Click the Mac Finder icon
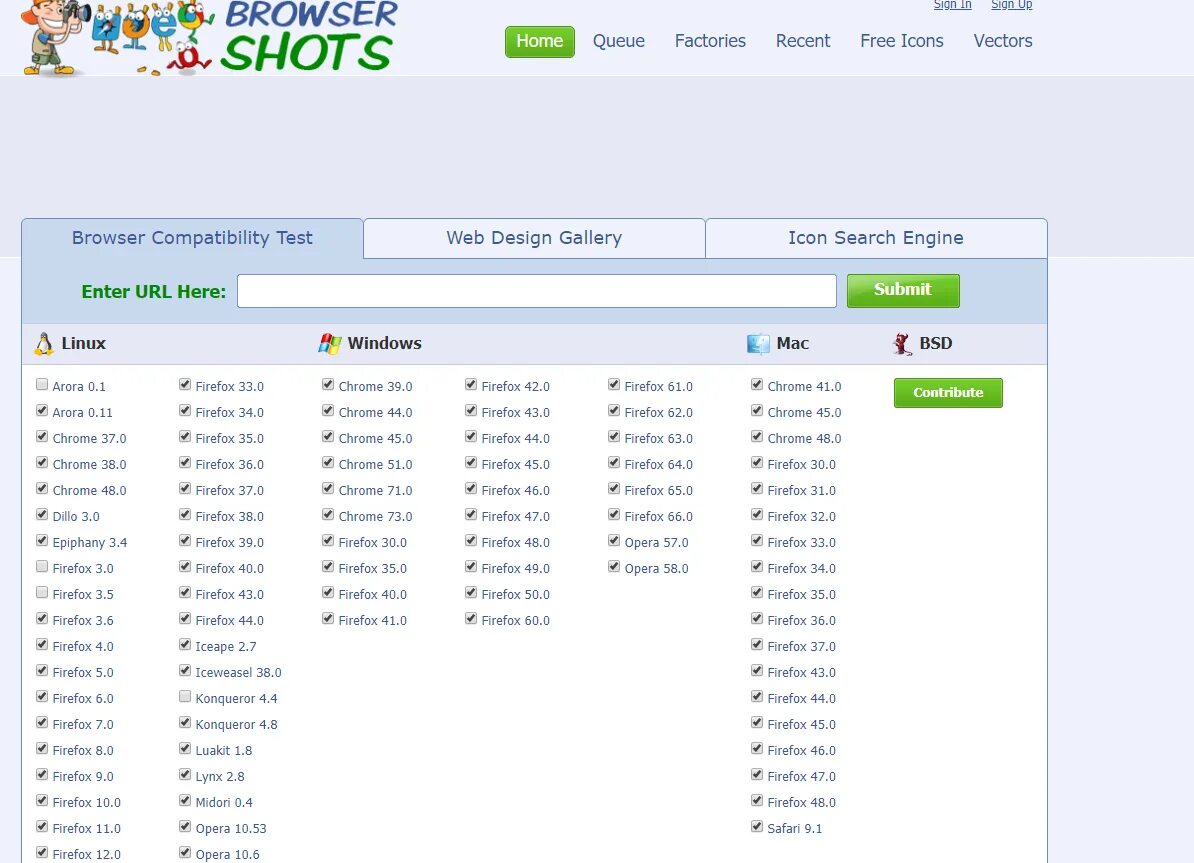 (x=758, y=344)
